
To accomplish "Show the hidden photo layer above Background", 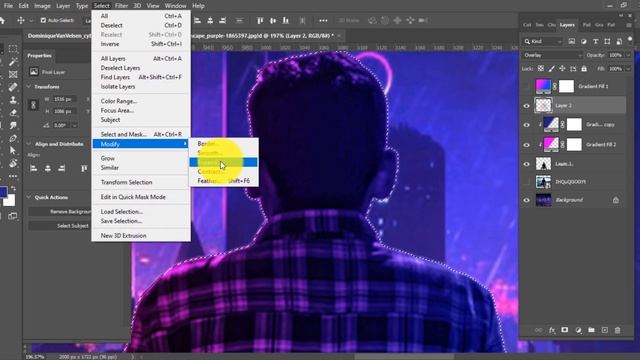I will tap(527, 182).
